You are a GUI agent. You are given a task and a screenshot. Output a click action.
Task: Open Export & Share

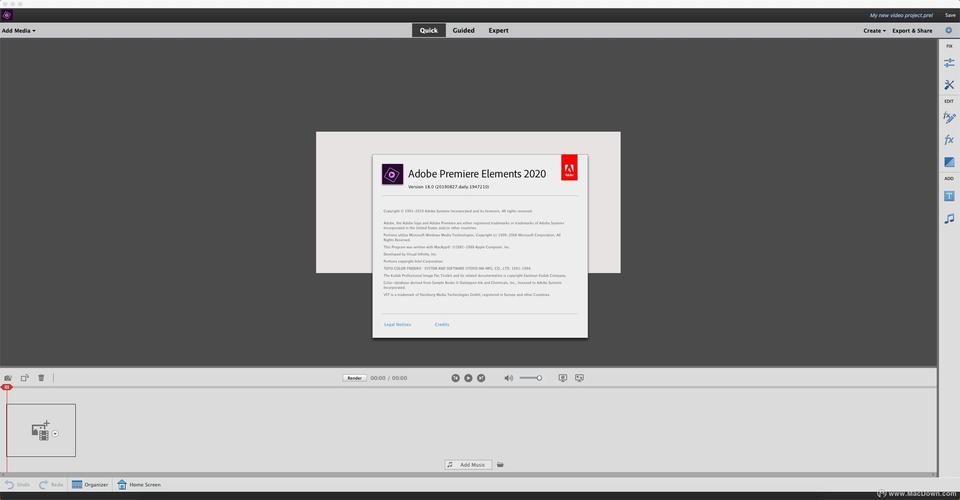click(x=912, y=31)
